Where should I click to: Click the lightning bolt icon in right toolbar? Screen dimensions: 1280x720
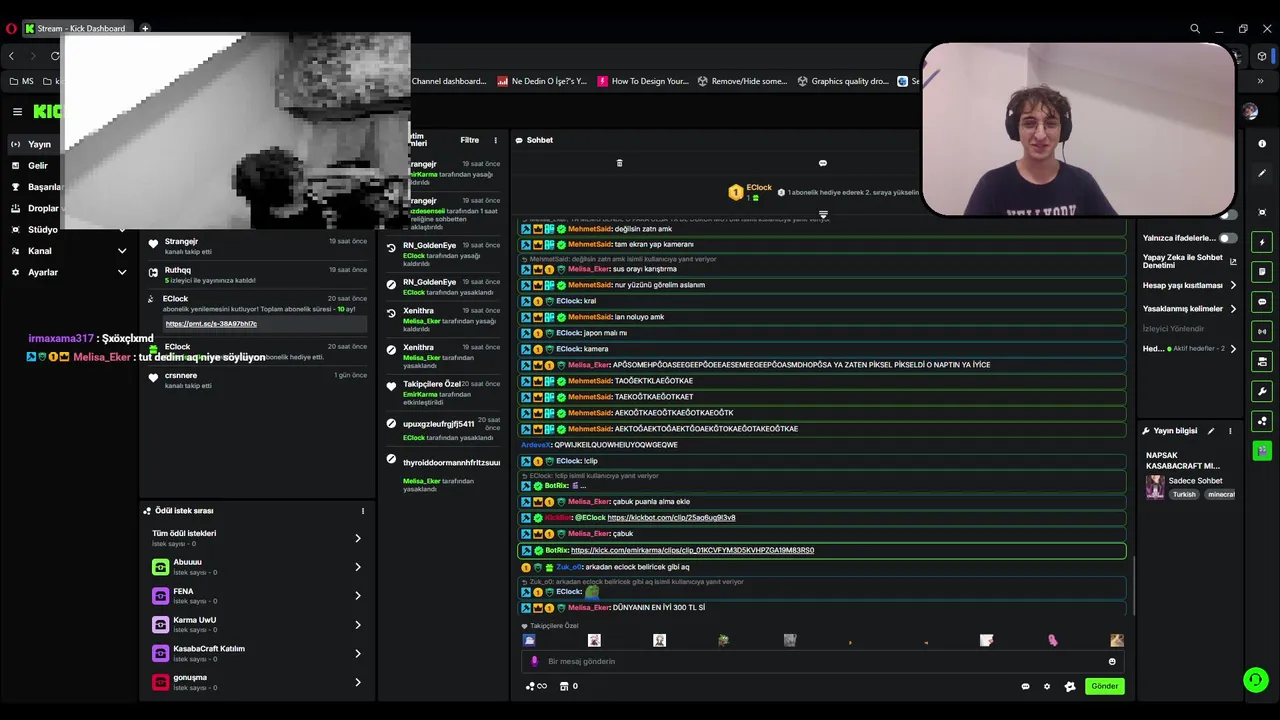click(1262, 242)
